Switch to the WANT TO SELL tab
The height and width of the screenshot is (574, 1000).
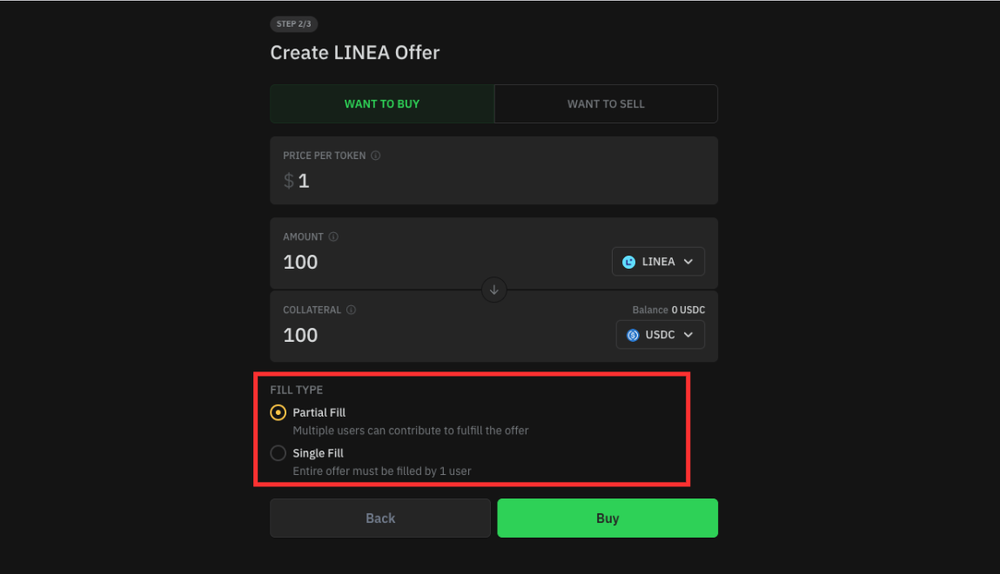coord(606,104)
